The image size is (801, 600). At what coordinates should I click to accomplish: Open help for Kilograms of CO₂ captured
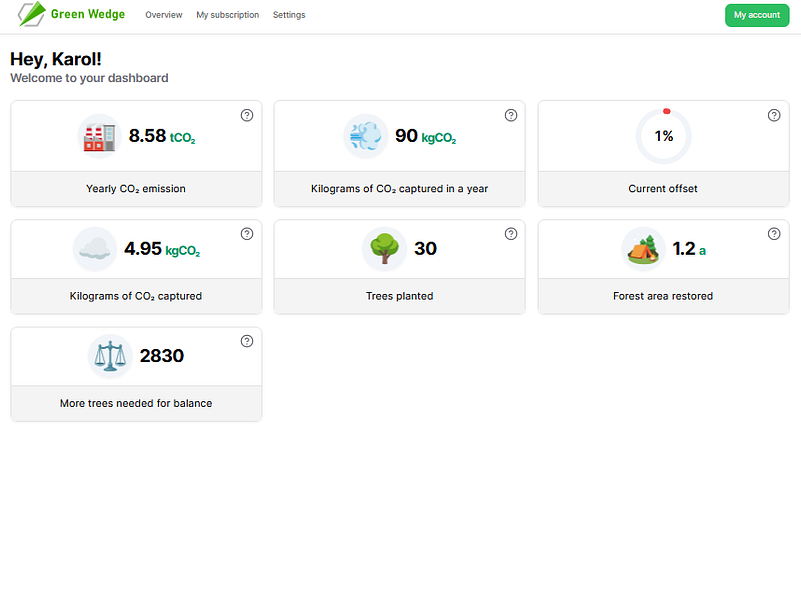pos(247,234)
